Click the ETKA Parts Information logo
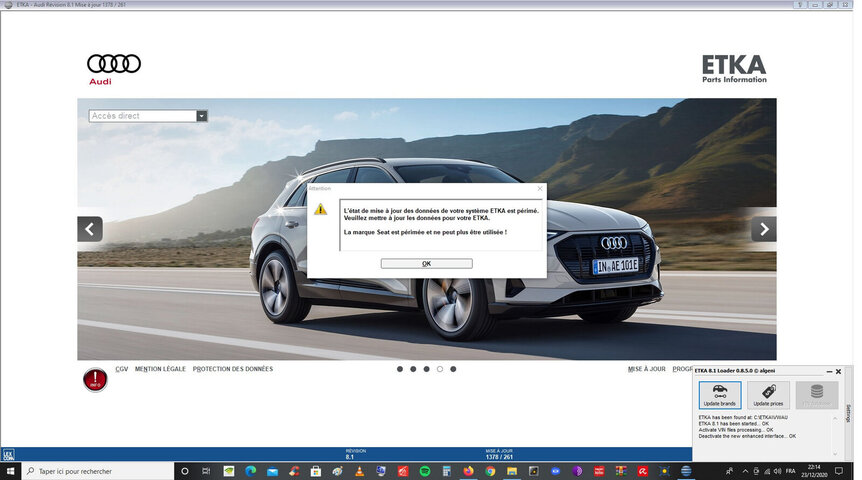Image resolution: width=862 pixels, height=480 pixels. coord(734,69)
